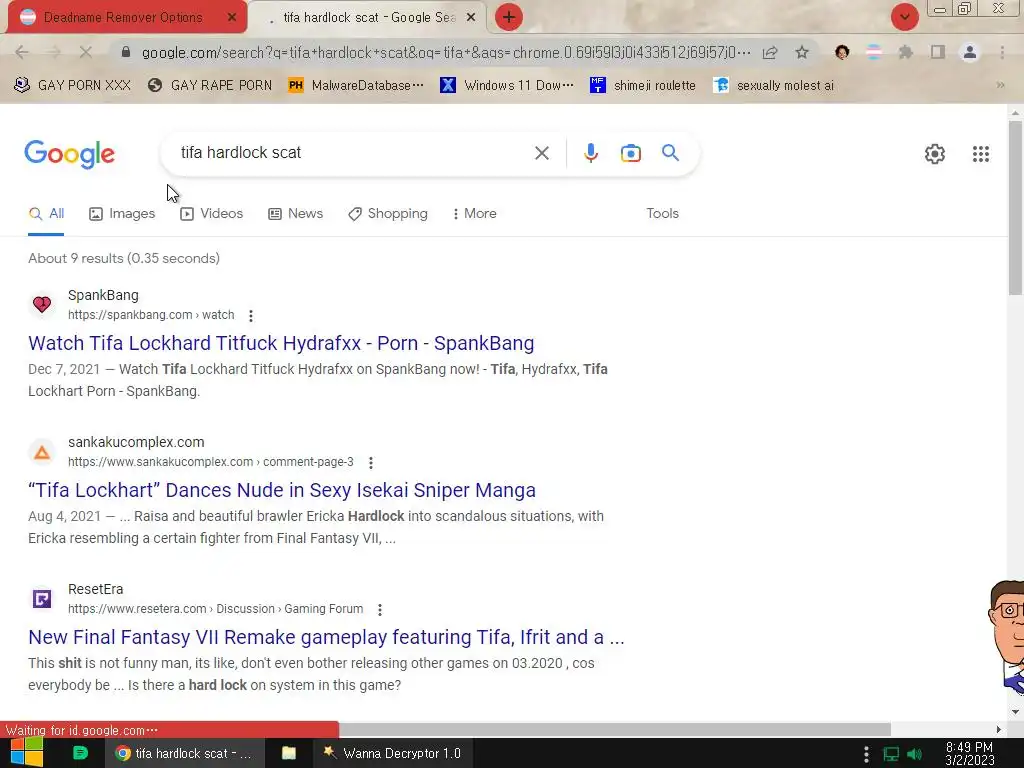Open Chrome three-dot main menu
The width and height of the screenshot is (1024, 768).
(x=1002, y=52)
